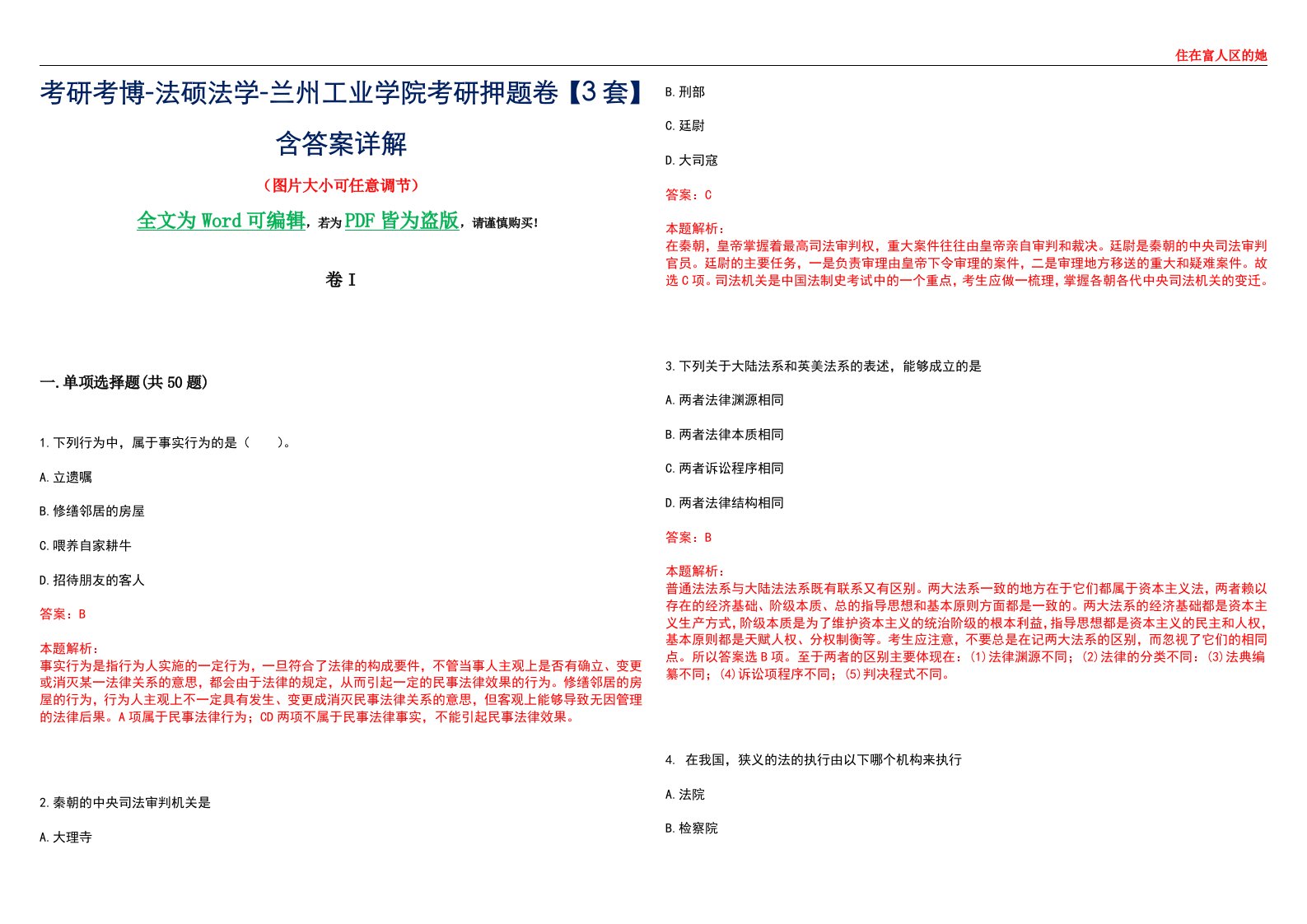The width and height of the screenshot is (1307, 924).
Task: Click the green link PDF皆为盗版
Action: coord(401,221)
